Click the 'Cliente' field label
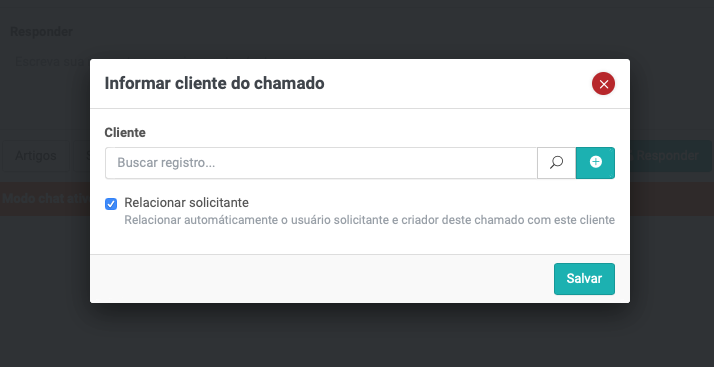Viewport: 714px width, 367px height. [125, 133]
